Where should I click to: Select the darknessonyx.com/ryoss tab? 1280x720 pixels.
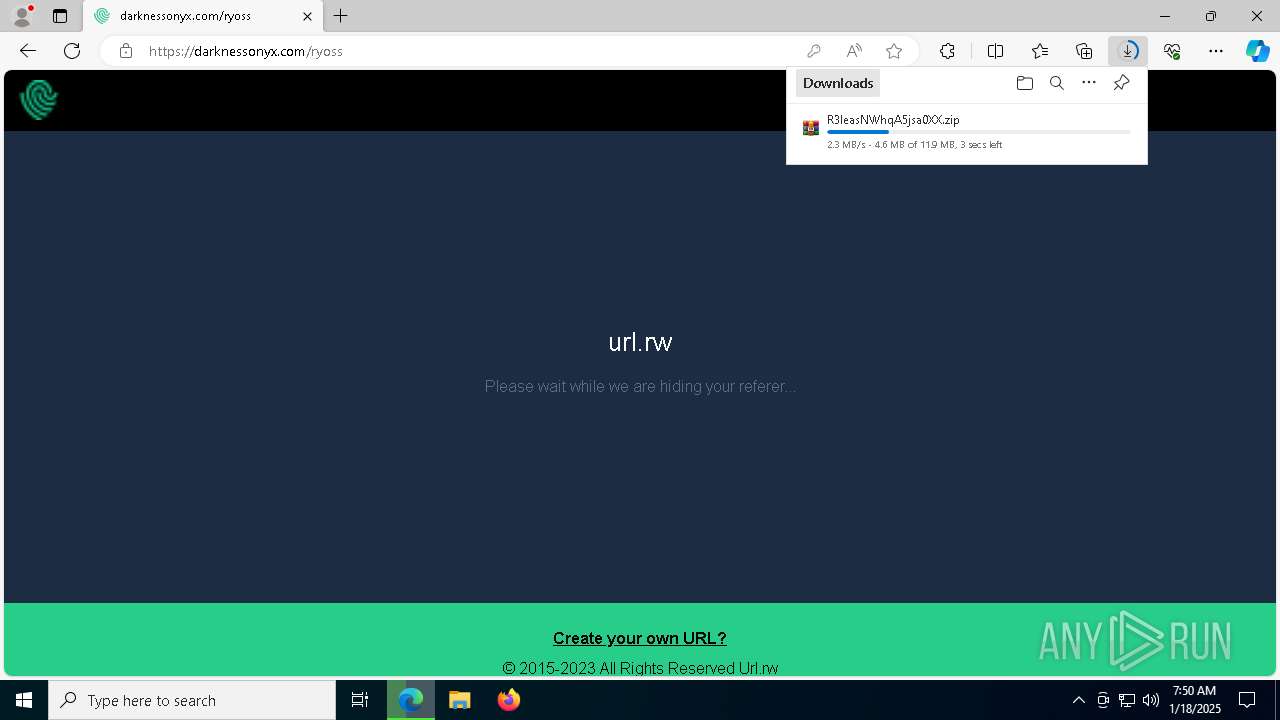click(x=203, y=16)
